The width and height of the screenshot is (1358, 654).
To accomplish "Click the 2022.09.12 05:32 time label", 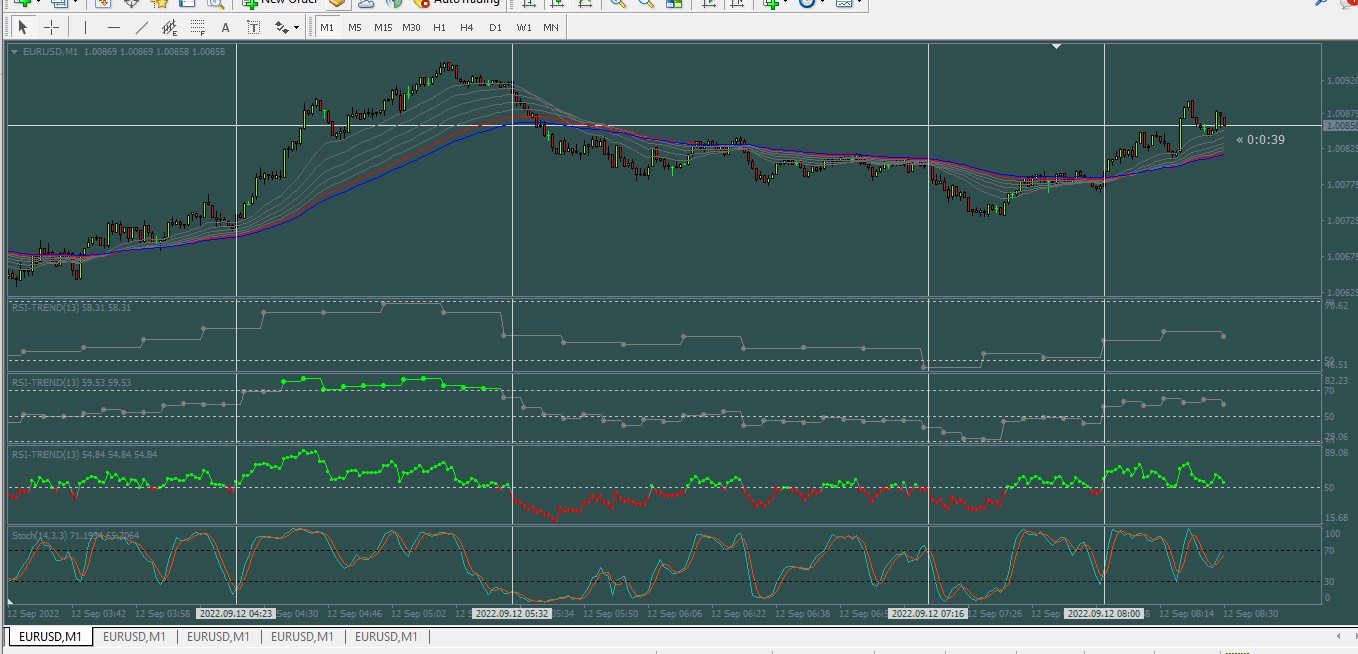I will tap(512, 613).
